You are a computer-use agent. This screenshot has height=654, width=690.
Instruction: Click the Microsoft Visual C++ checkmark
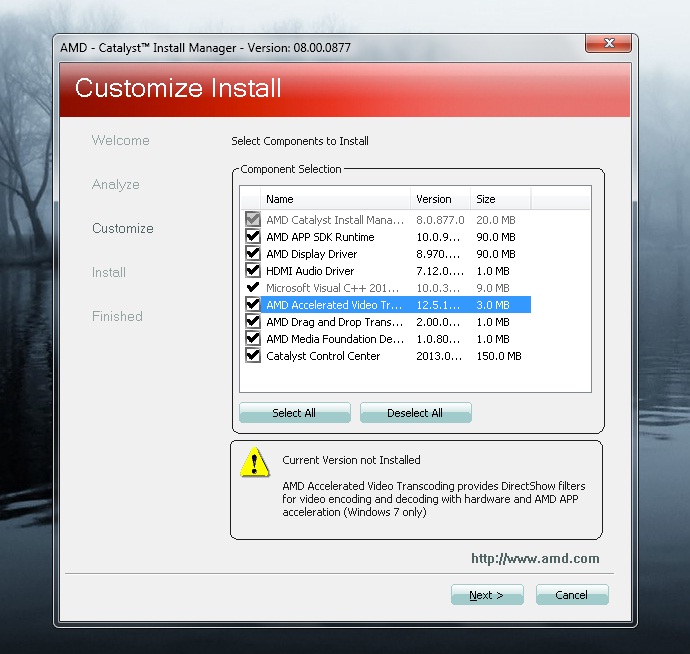click(x=253, y=287)
